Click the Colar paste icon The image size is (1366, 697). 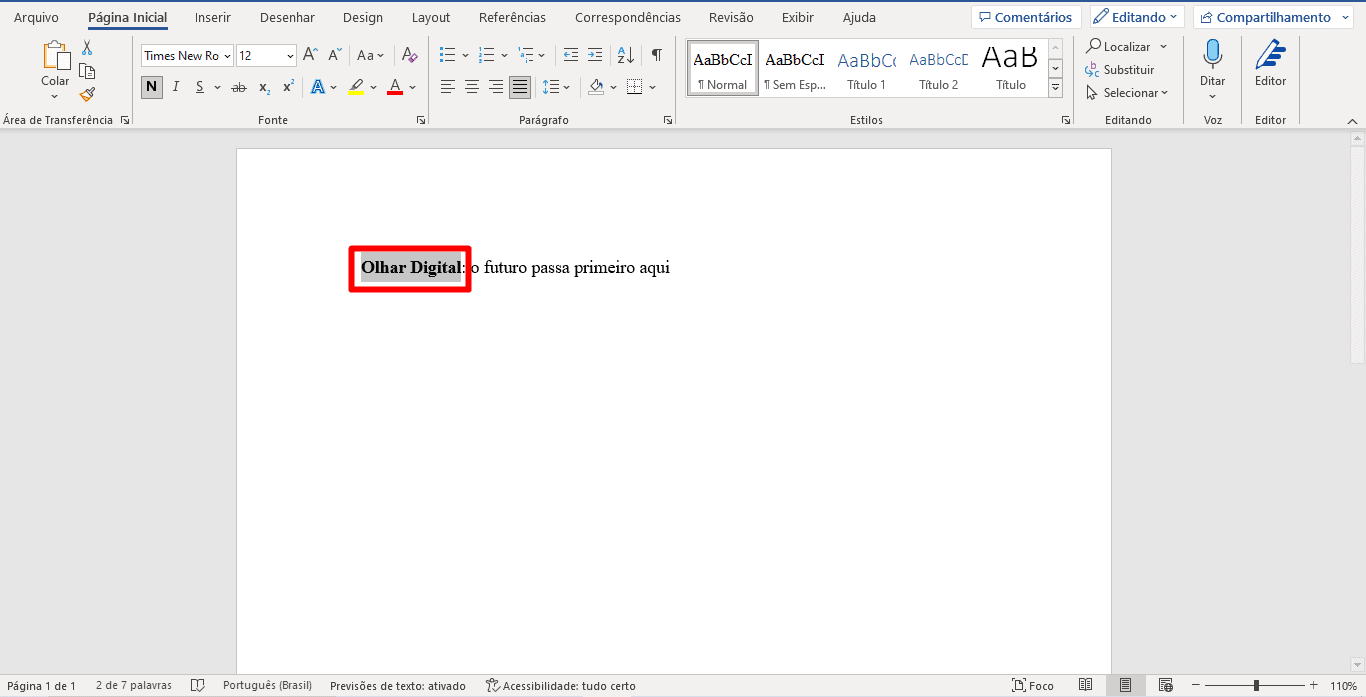(x=55, y=58)
